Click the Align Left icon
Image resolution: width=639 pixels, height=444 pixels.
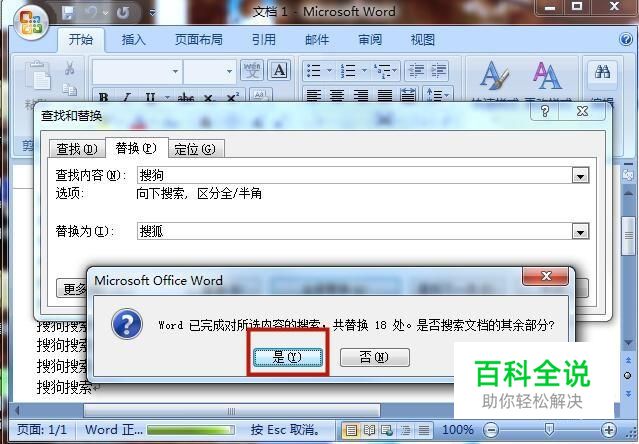pyautogui.click(x=313, y=96)
